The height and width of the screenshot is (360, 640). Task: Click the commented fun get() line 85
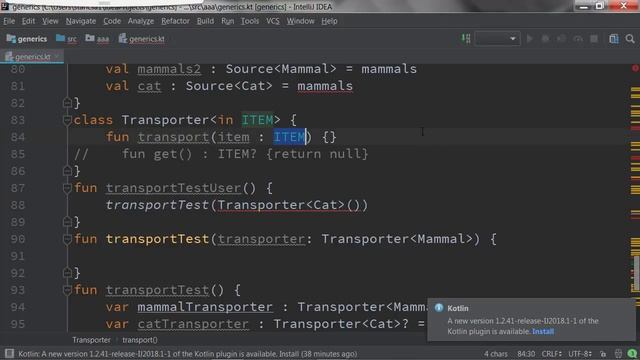click(221, 154)
